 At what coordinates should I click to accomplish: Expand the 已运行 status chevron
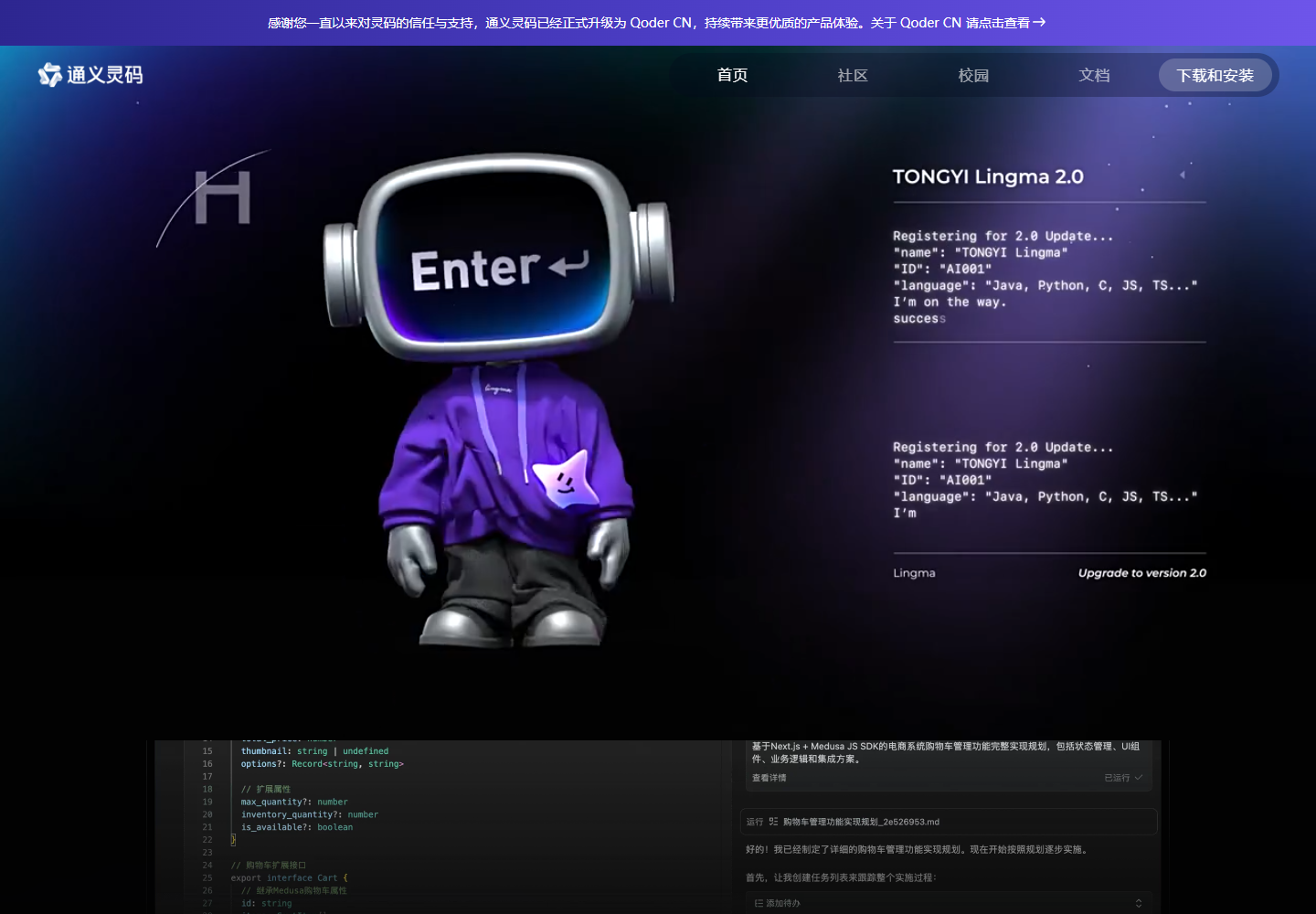click(1138, 778)
